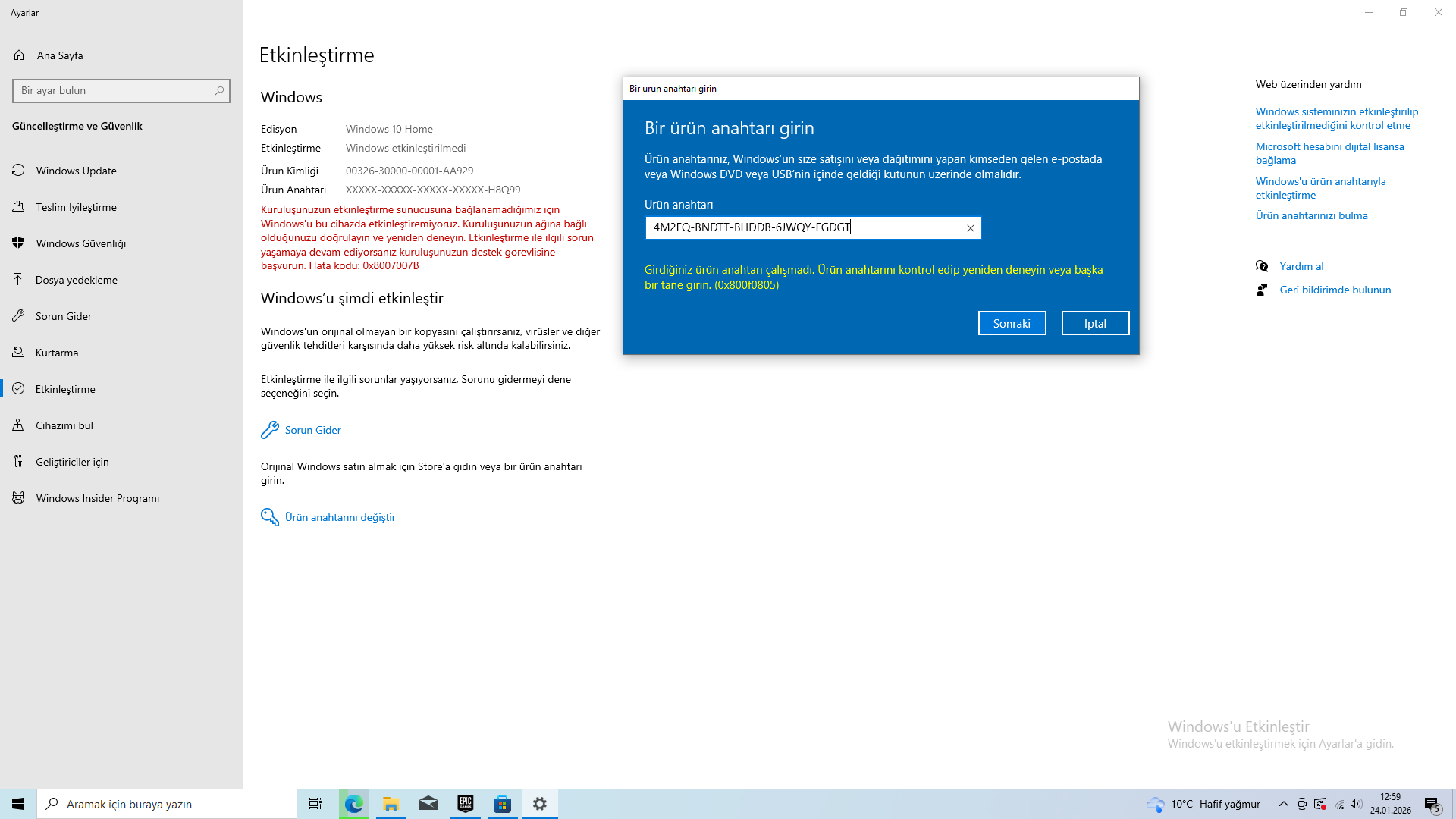Click the Meet Now camera tray icon
This screenshot has height=819, width=1456.
1302,804
